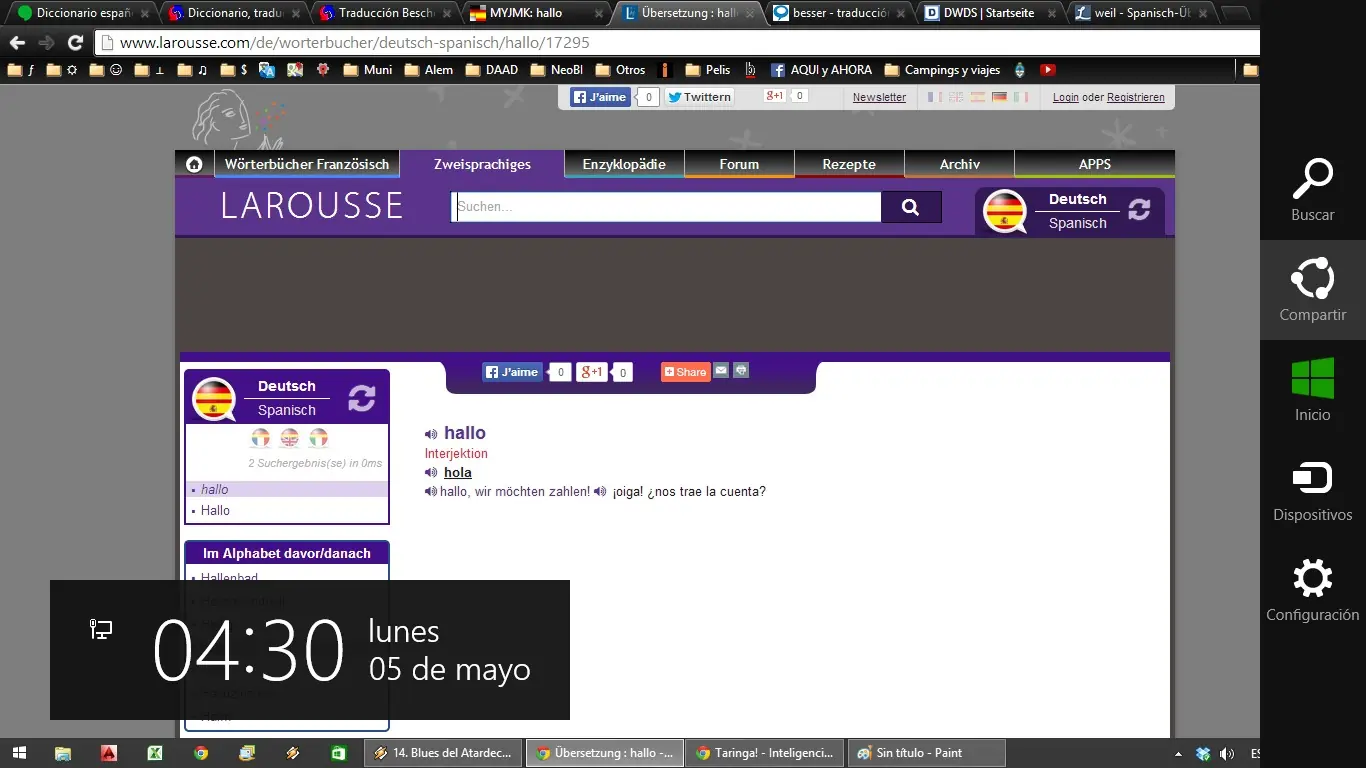Image resolution: width=1366 pixels, height=768 pixels.
Task: Play audio for 'hallo, wir möchten zahlen!'
Action: point(431,492)
